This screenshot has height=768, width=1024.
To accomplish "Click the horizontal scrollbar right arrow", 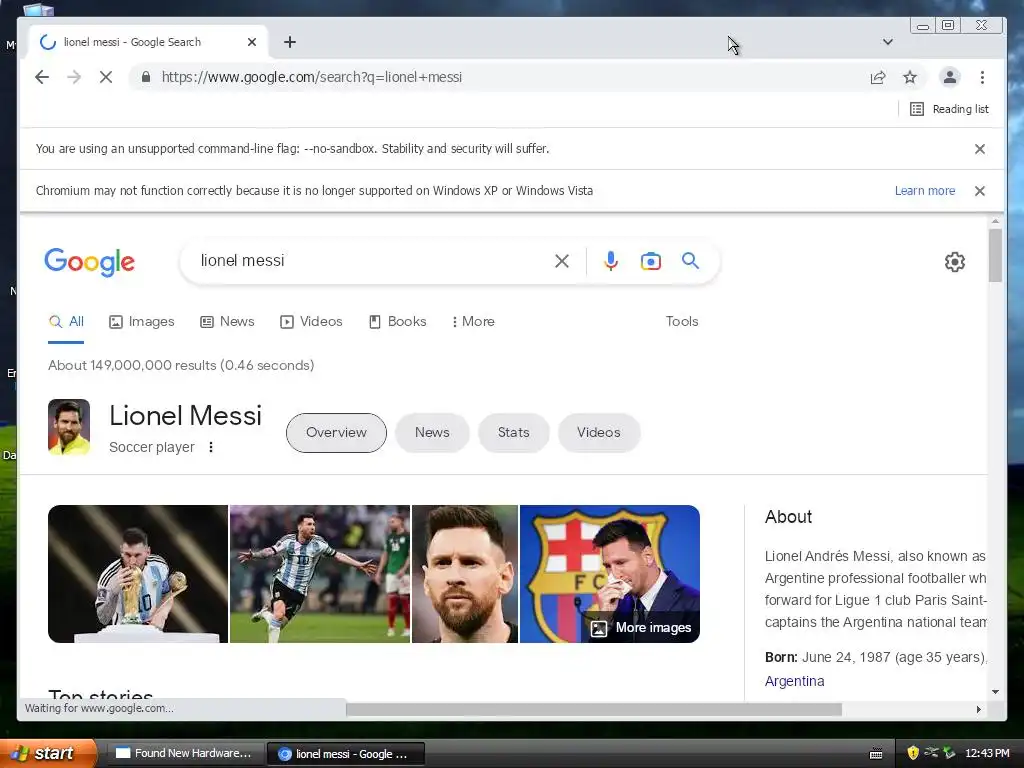I will (978, 709).
